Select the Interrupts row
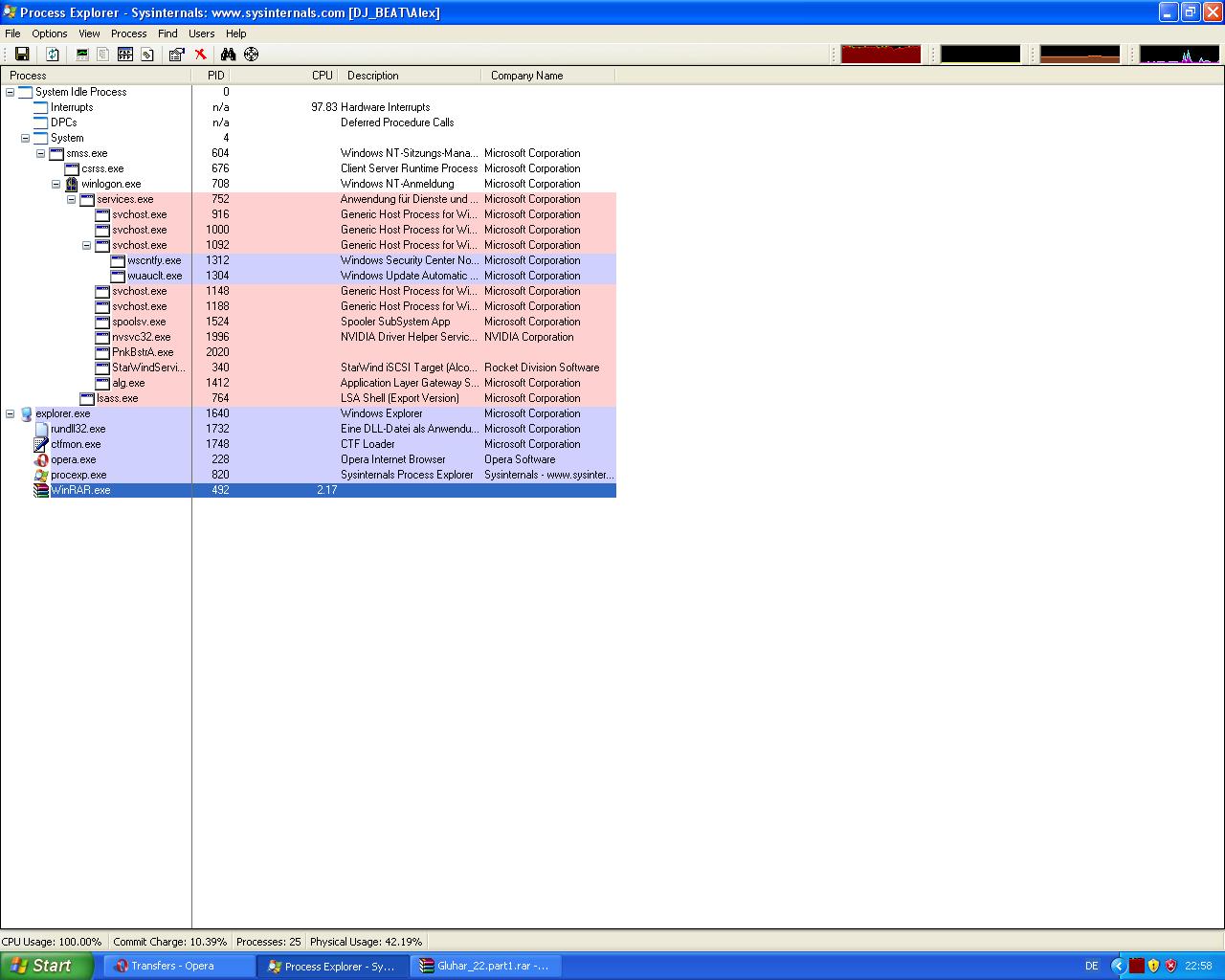This screenshot has width=1225, height=980. click(x=308, y=107)
